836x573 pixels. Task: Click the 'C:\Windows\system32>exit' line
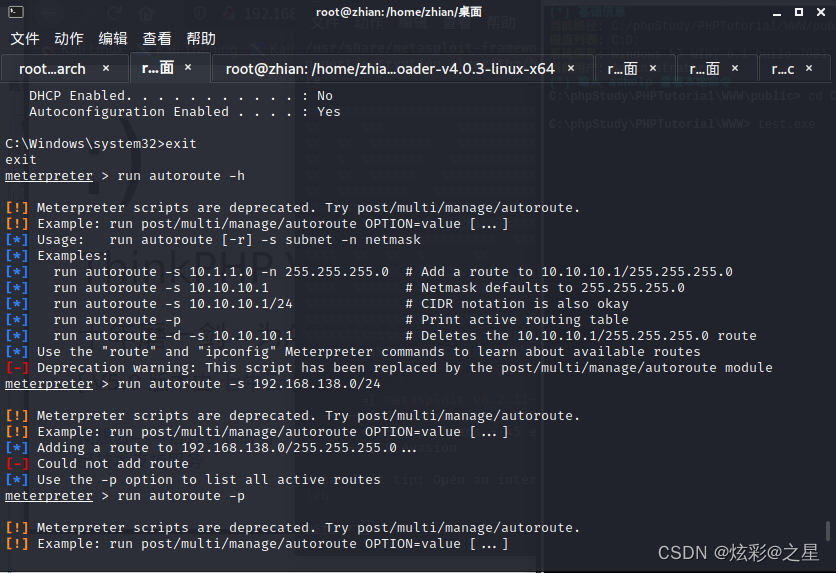coord(101,144)
